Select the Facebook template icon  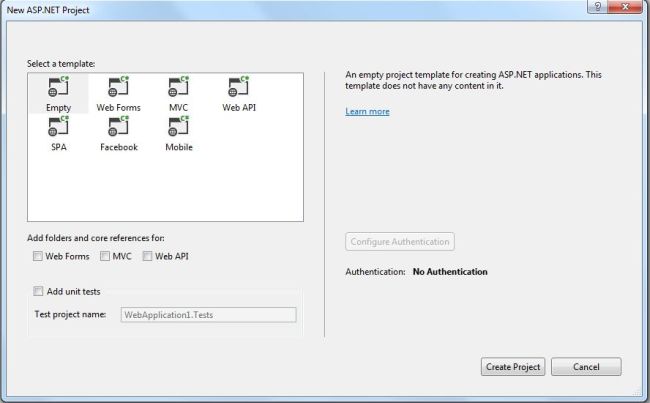click(119, 126)
